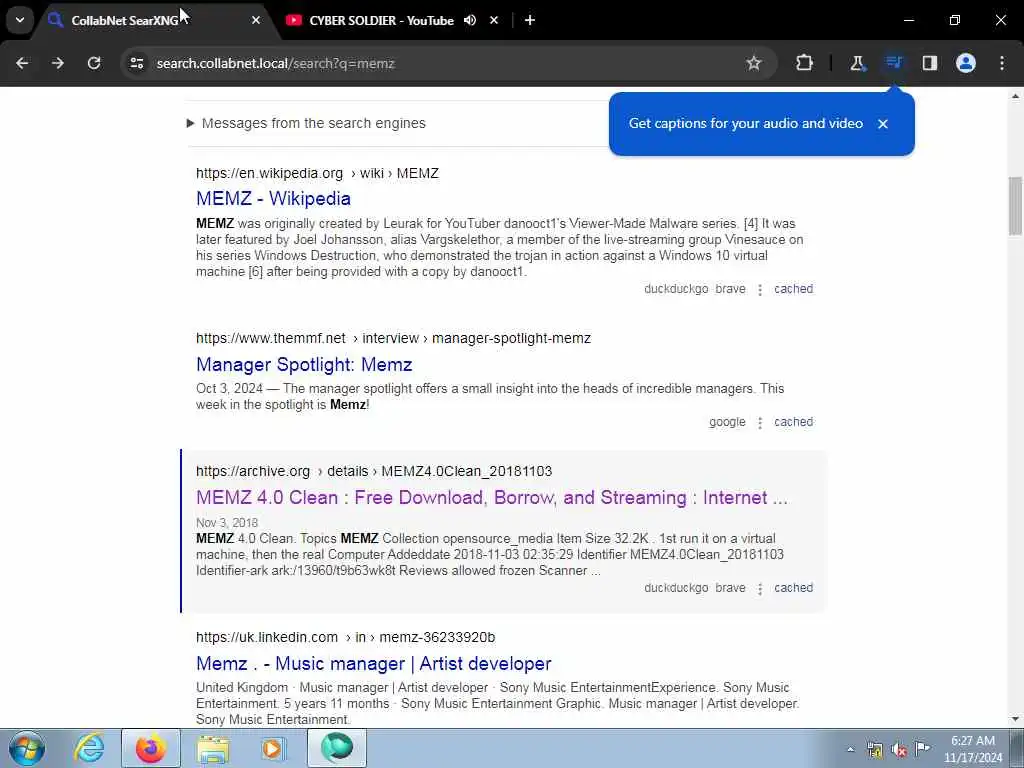The height and width of the screenshot is (768, 1024).
Task: Mute the YouTube tab audio speaker icon
Action: [x=470, y=20]
